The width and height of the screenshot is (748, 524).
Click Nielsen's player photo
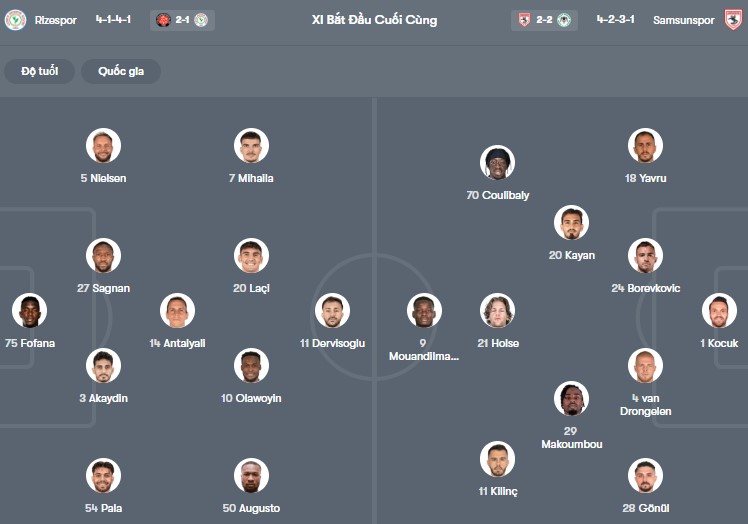(103, 146)
